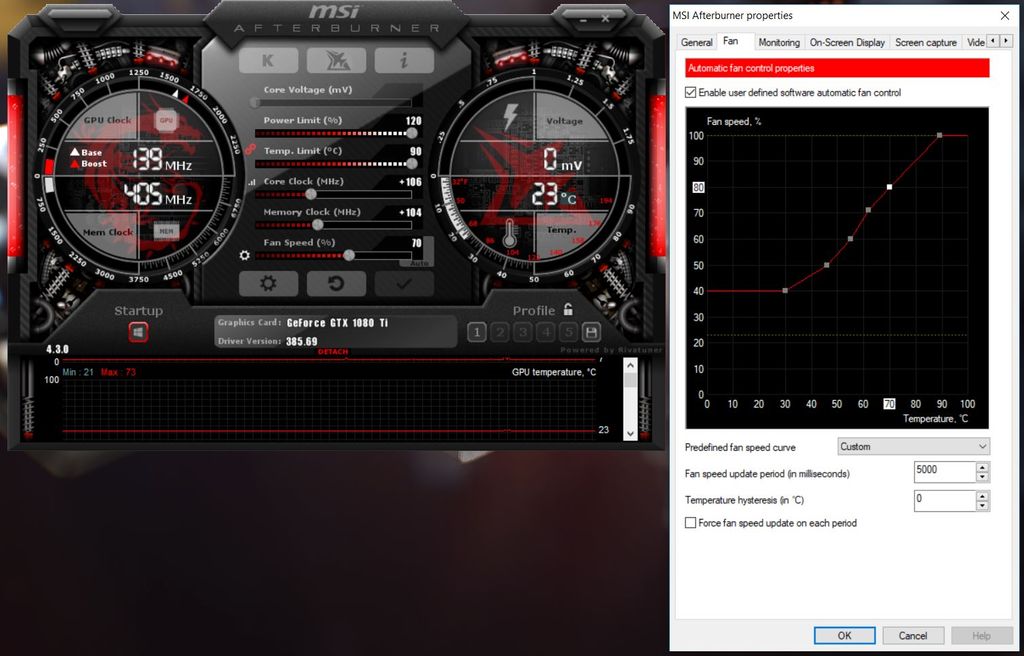
Task: Click the DETACH label above the monitoring graph
Action: [333, 352]
